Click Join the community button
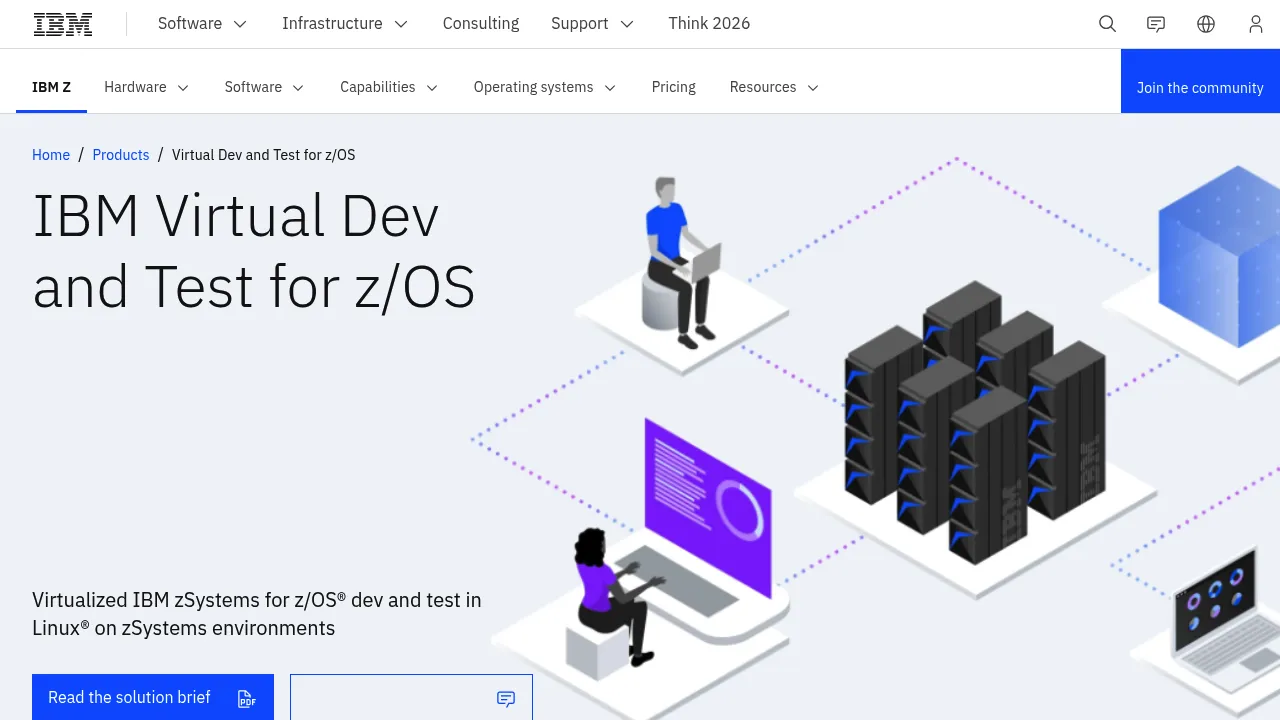This screenshot has width=1280, height=720. pyautogui.click(x=1200, y=81)
